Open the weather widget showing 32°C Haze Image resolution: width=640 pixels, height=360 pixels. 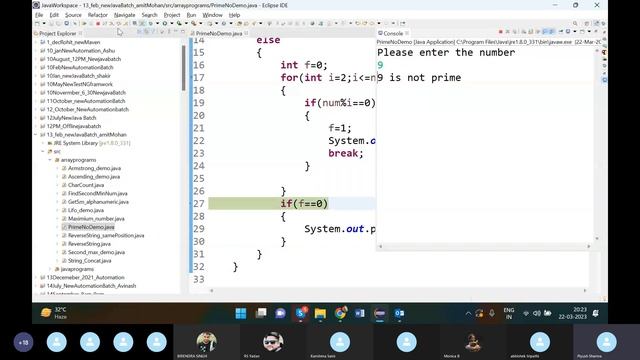[x=54, y=313]
